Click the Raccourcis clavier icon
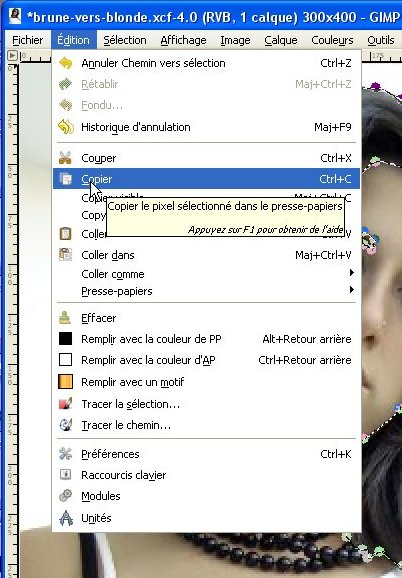Image resolution: width=402 pixels, height=578 pixels. coord(66,475)
